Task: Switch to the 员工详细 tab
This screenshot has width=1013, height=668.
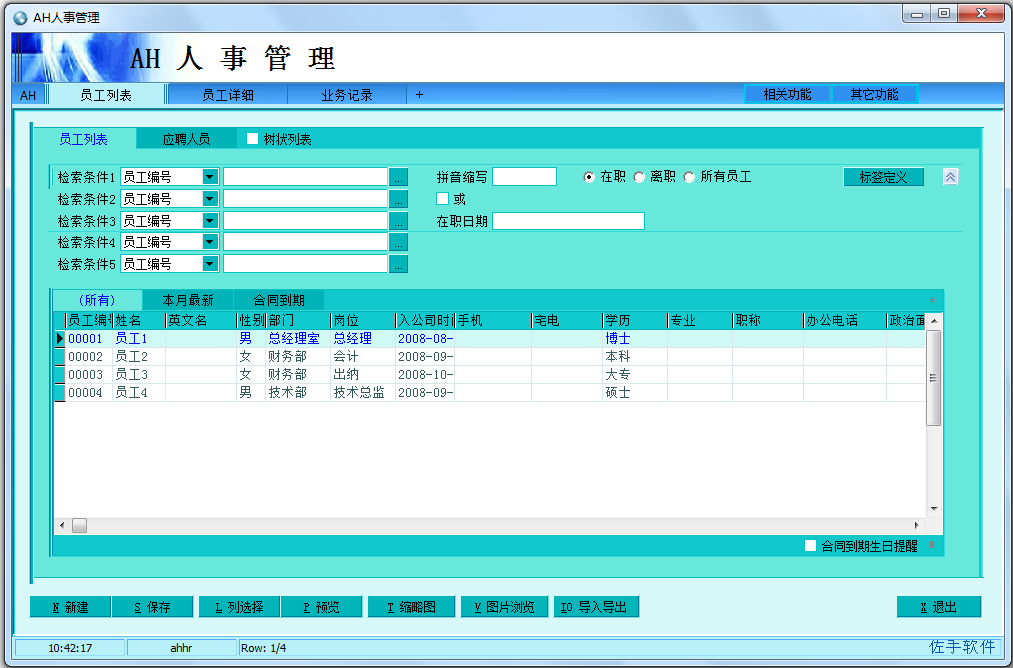Action: 227,95
